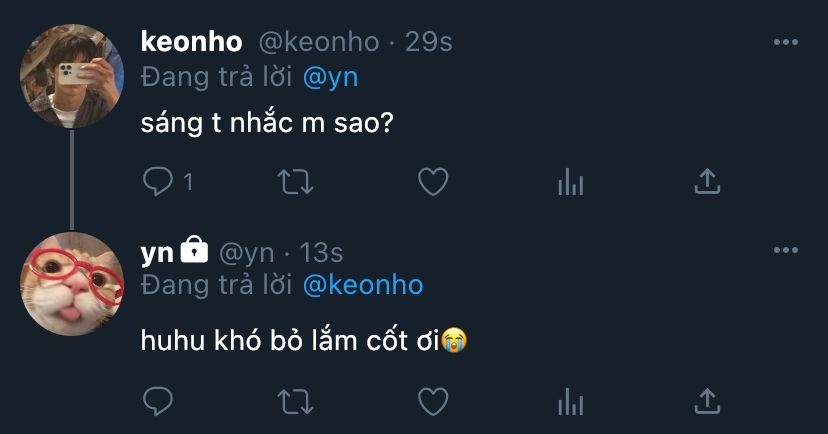
Task: Open the 13s timestamp on yn's tweet
Action: tap(322, 252)
